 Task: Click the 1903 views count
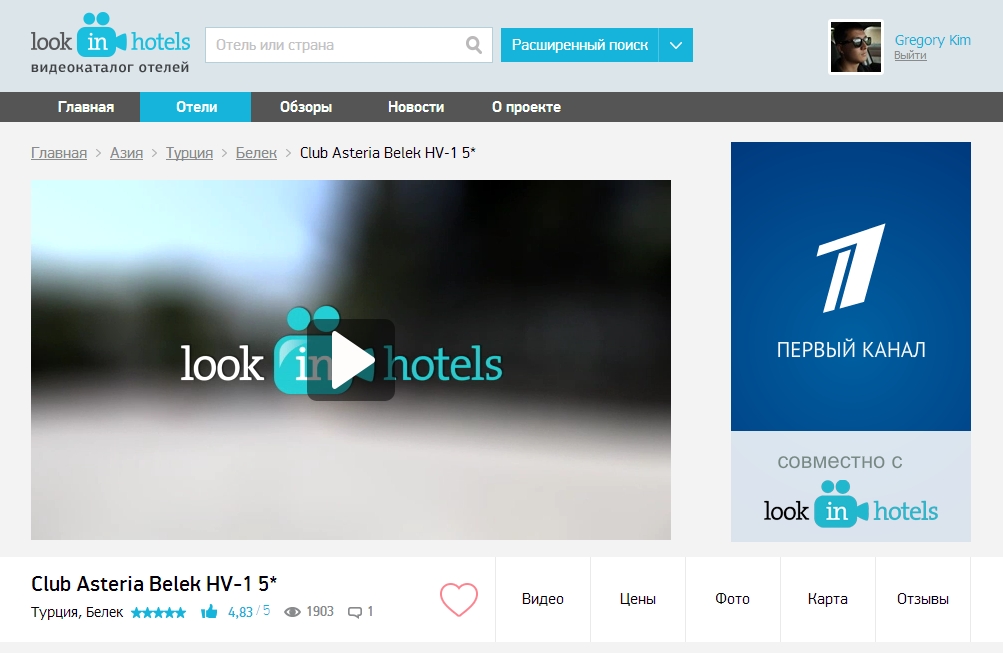(320, 611)
